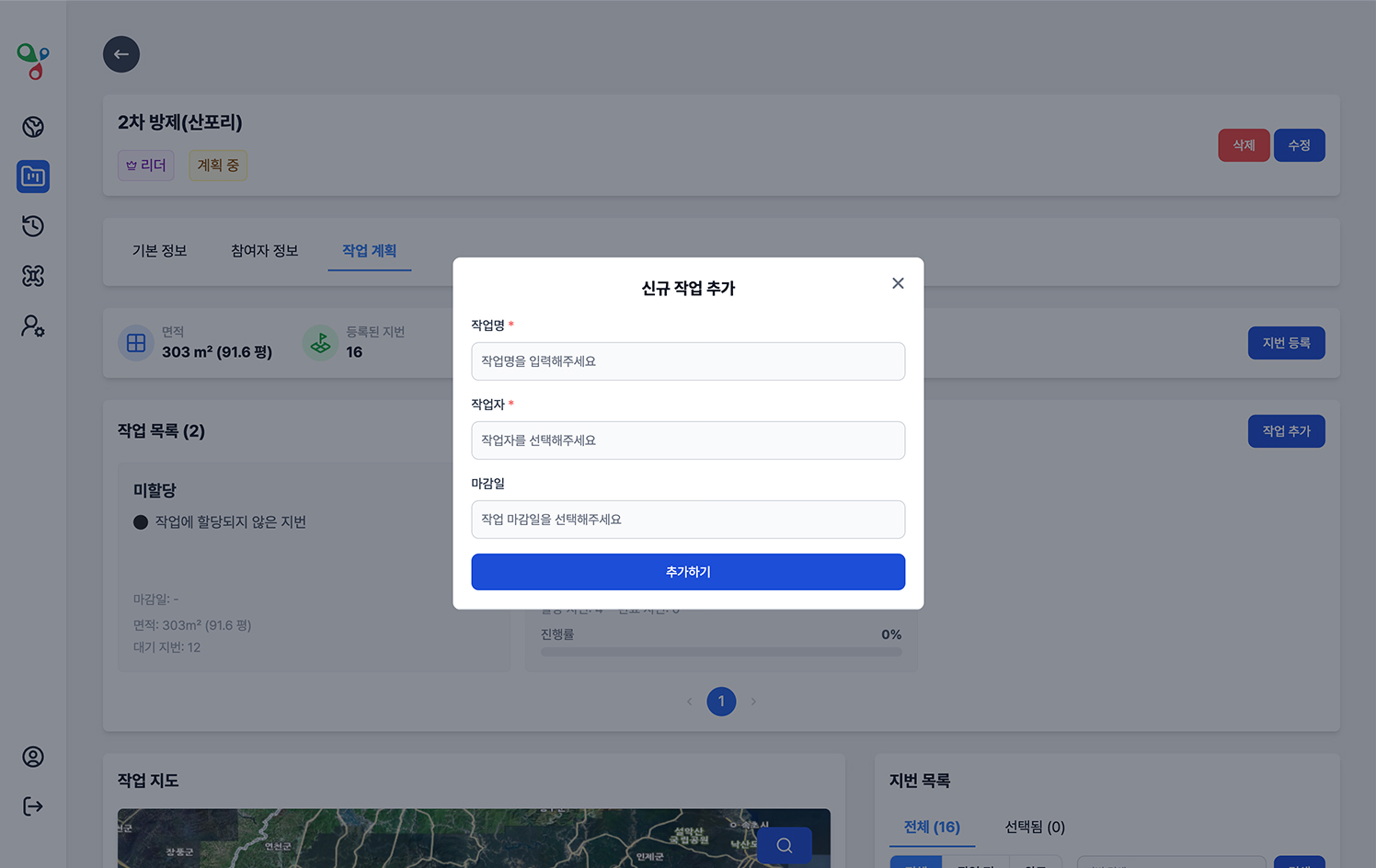Expand the 작업자 selection dropdown

(688, 440)
